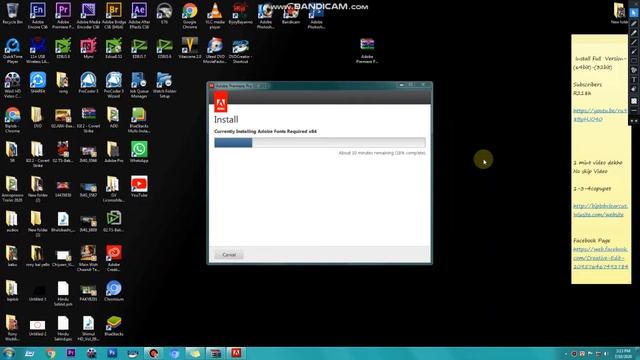
Task: Open website link in sticky note
Action: [x=600, y=210]
